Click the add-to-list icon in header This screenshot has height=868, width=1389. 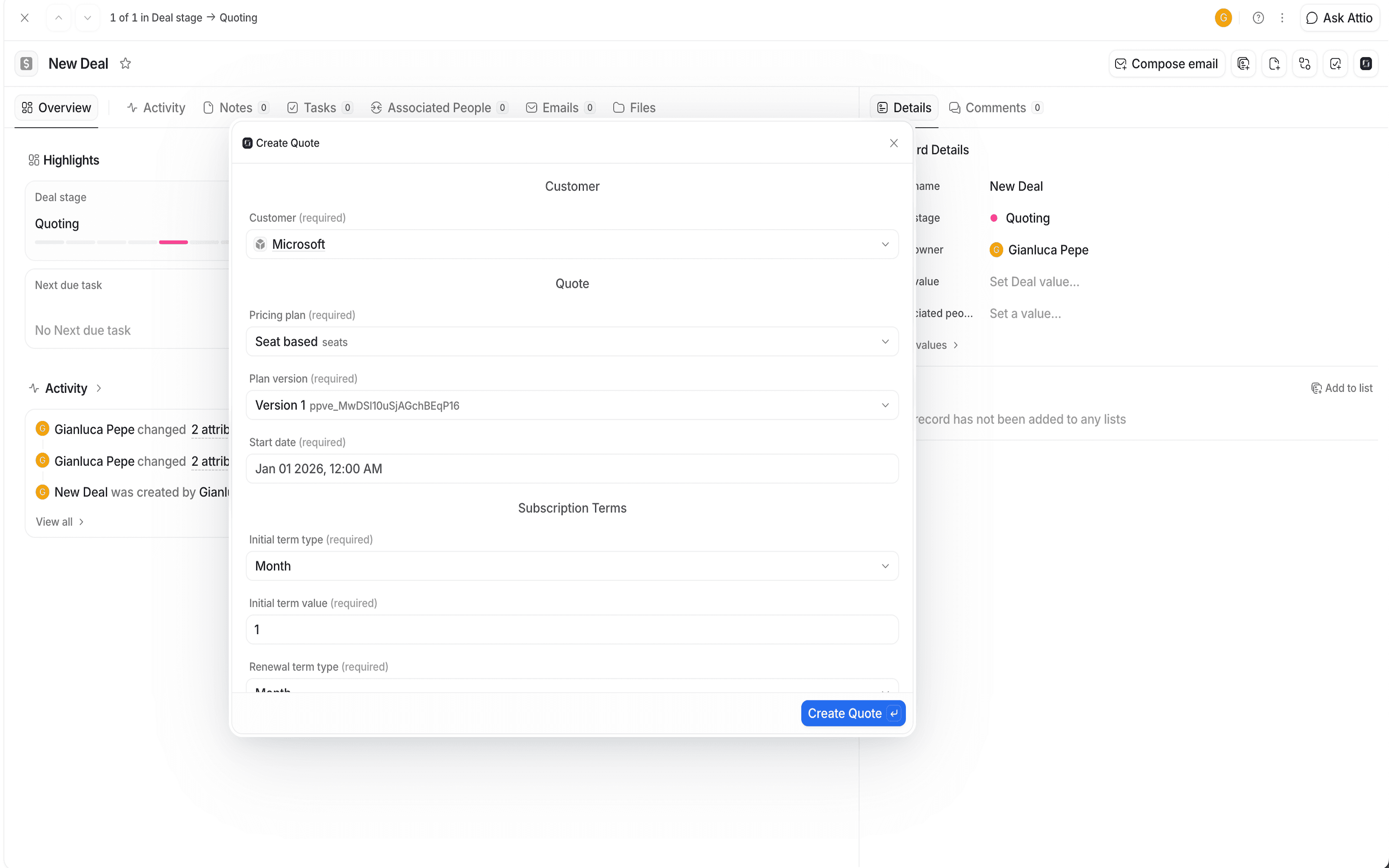click(x=1243, y=64)
